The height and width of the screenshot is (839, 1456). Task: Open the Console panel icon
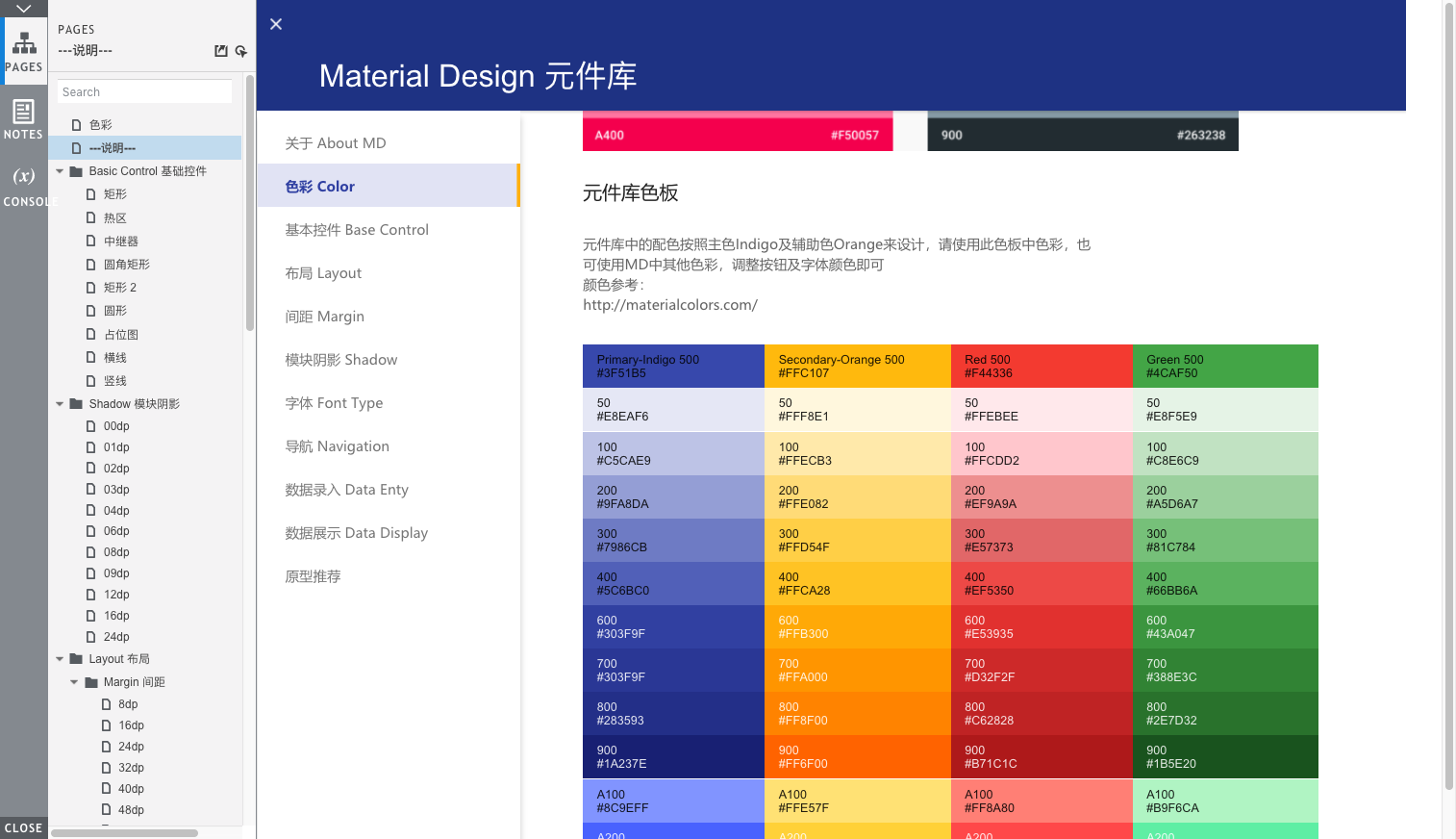(24, 176)
